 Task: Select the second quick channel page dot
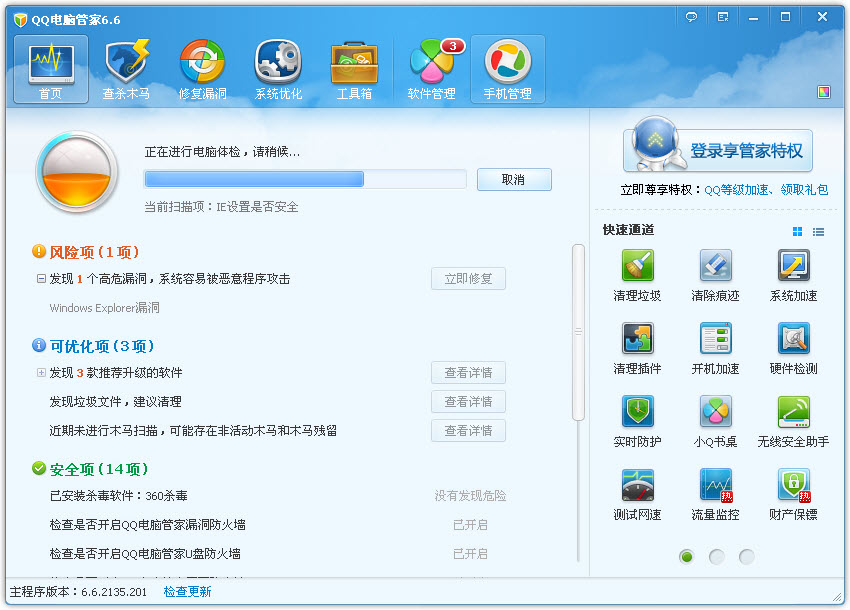click(x=717, y=557)
